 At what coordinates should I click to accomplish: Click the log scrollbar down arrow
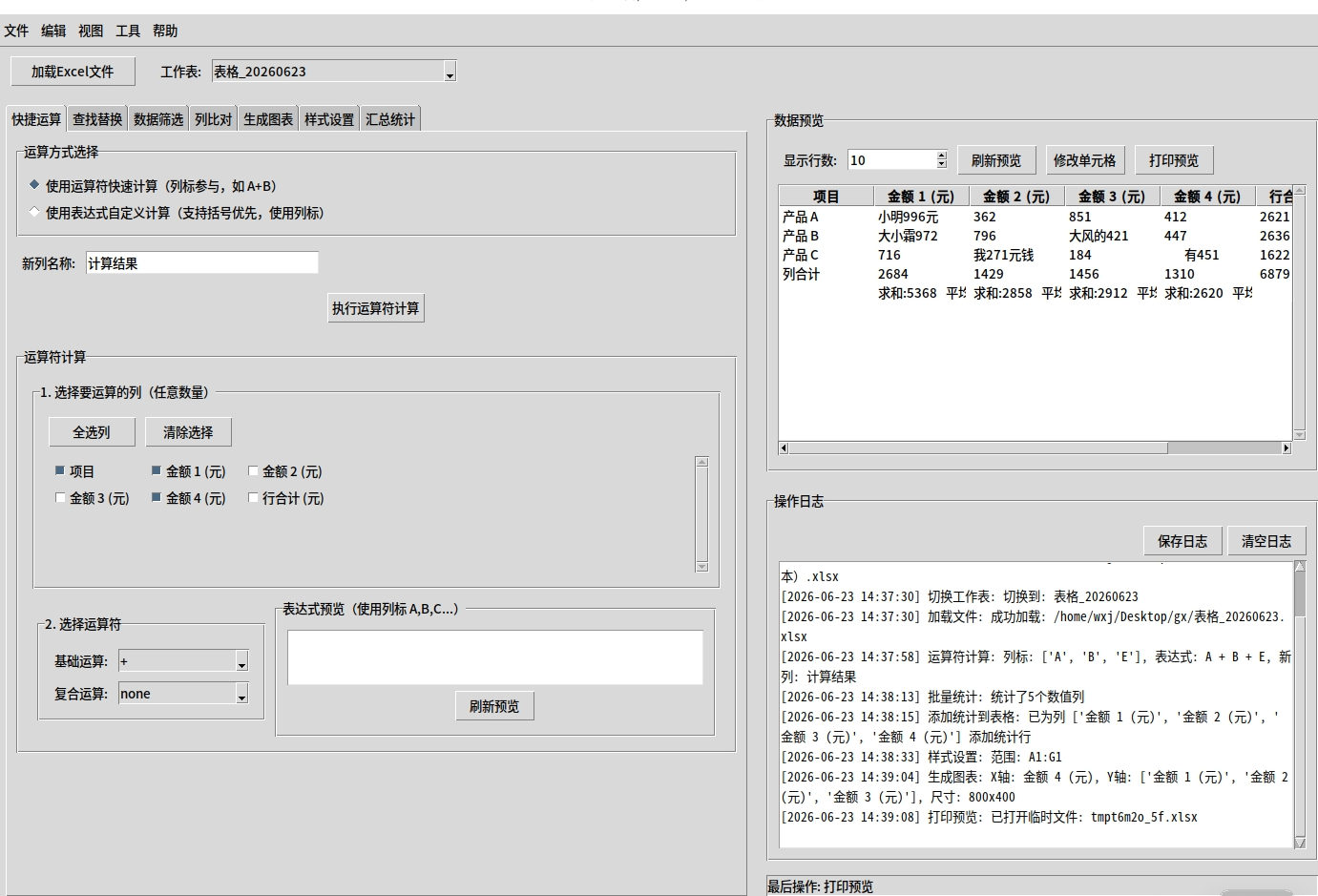click(1300, 842)
